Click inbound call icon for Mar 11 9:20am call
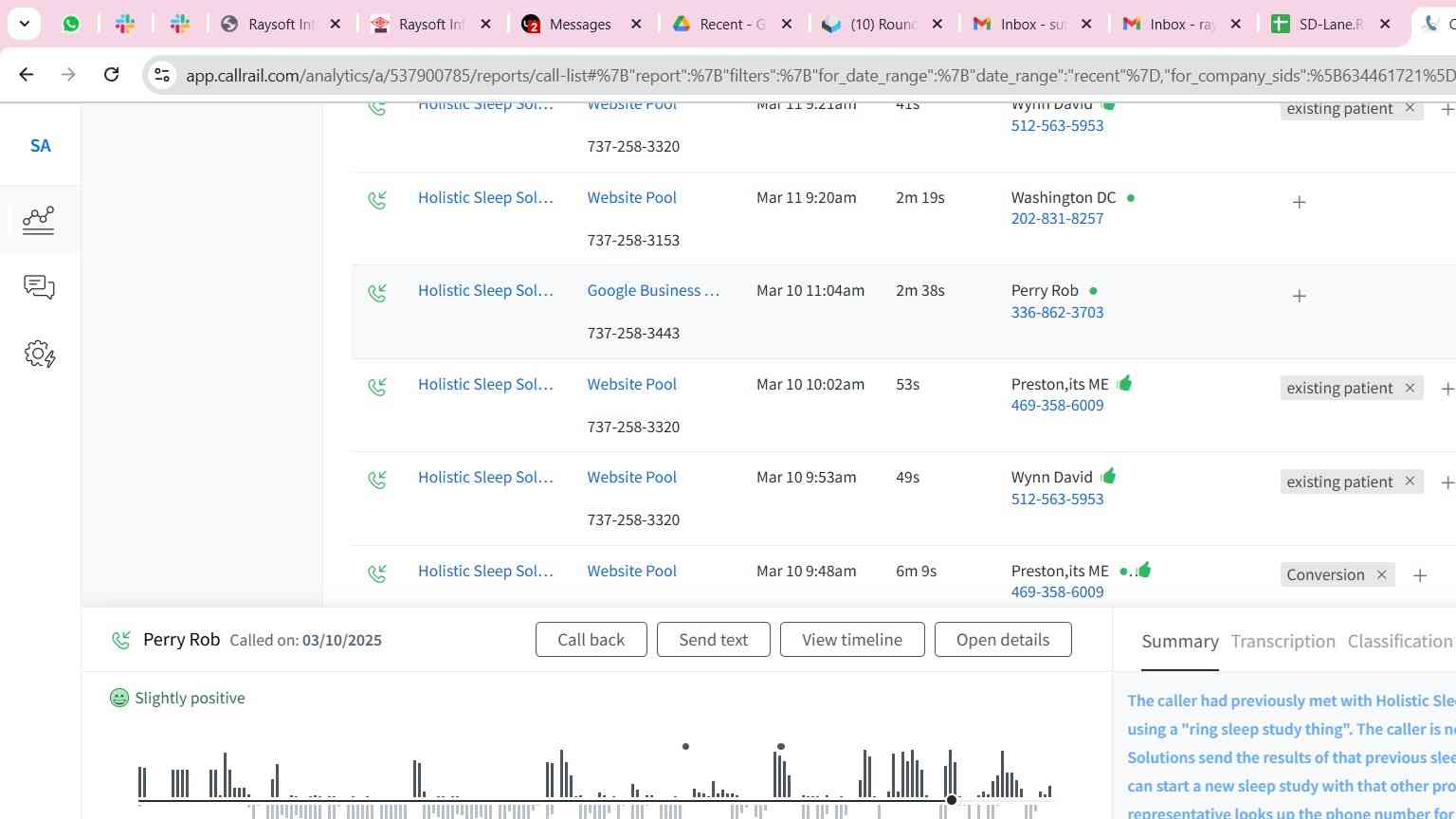The height and width of the screenshot is (819, 1456). click(377, 200)
